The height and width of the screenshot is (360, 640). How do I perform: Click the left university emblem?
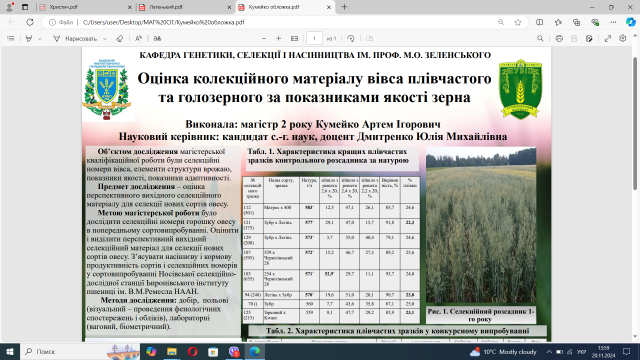tap(107, 89)
